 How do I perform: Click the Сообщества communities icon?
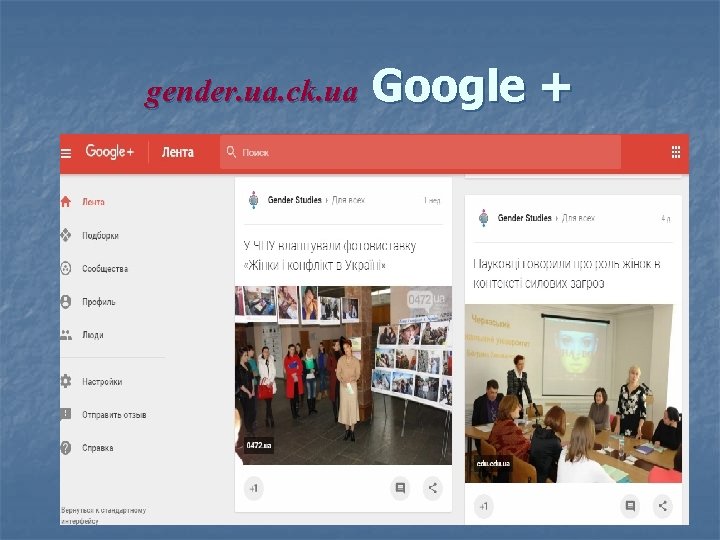click(66, 268)
